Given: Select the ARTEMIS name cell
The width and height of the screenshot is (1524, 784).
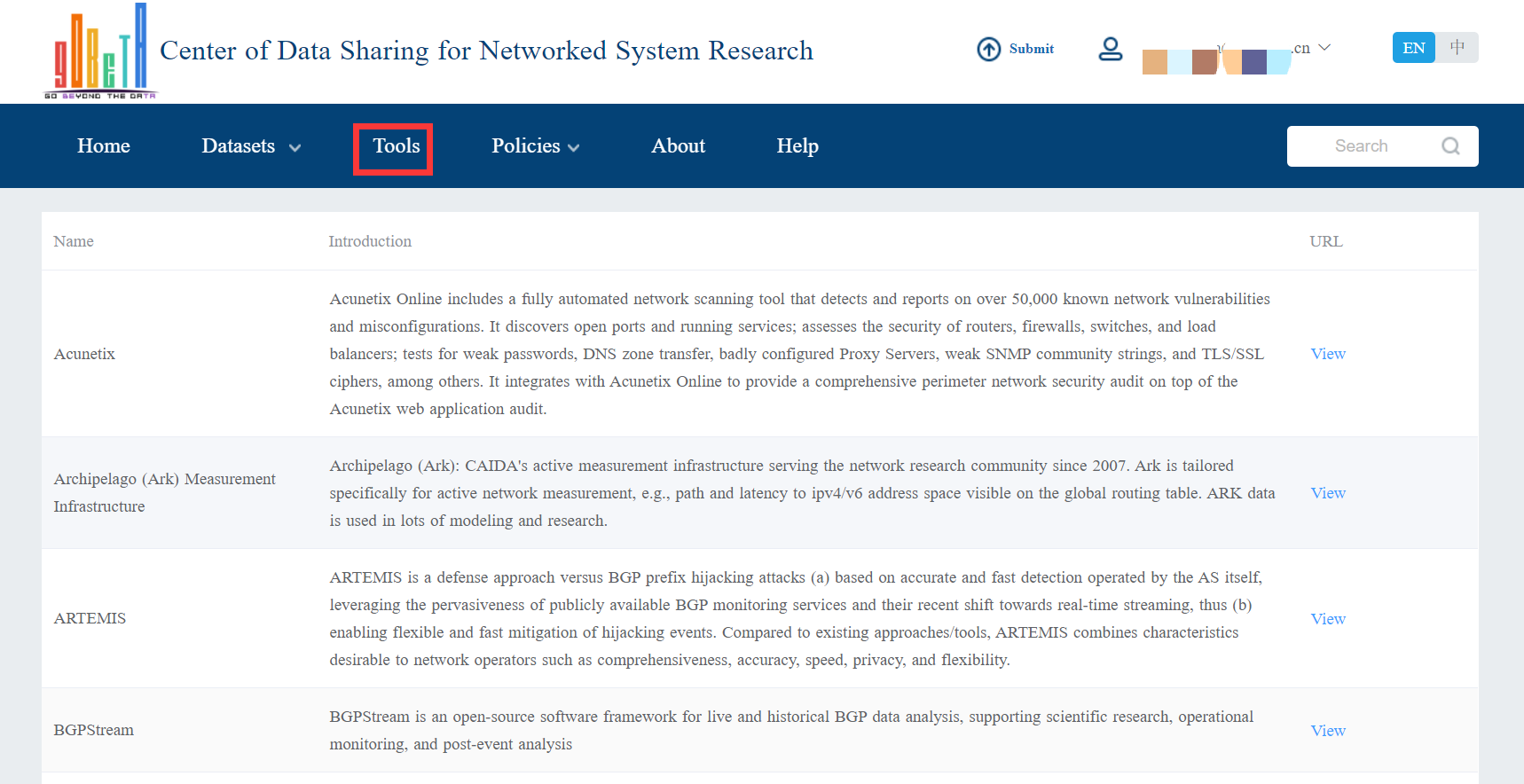Looking at the screenshot, I should coord(90,618).
